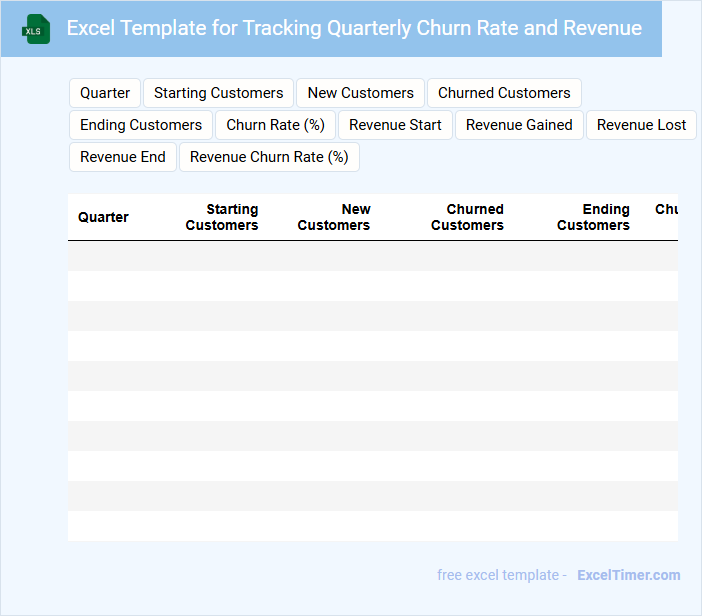Click the green XLS file icon

pyautogui.click(x=37, y=29)
